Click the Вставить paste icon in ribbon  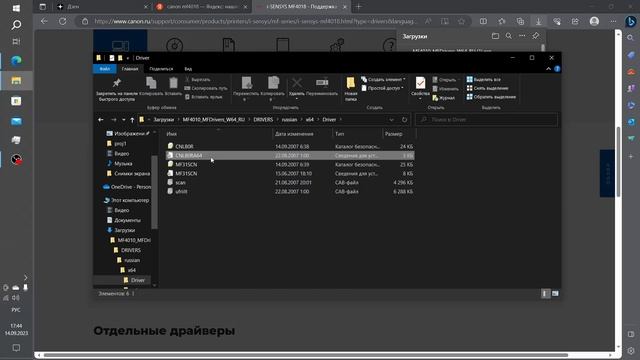pos(173,87)
